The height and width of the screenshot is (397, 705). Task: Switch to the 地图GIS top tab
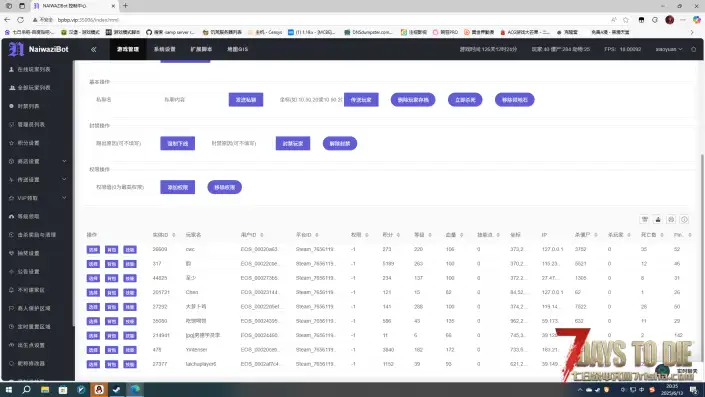[237, 49]
